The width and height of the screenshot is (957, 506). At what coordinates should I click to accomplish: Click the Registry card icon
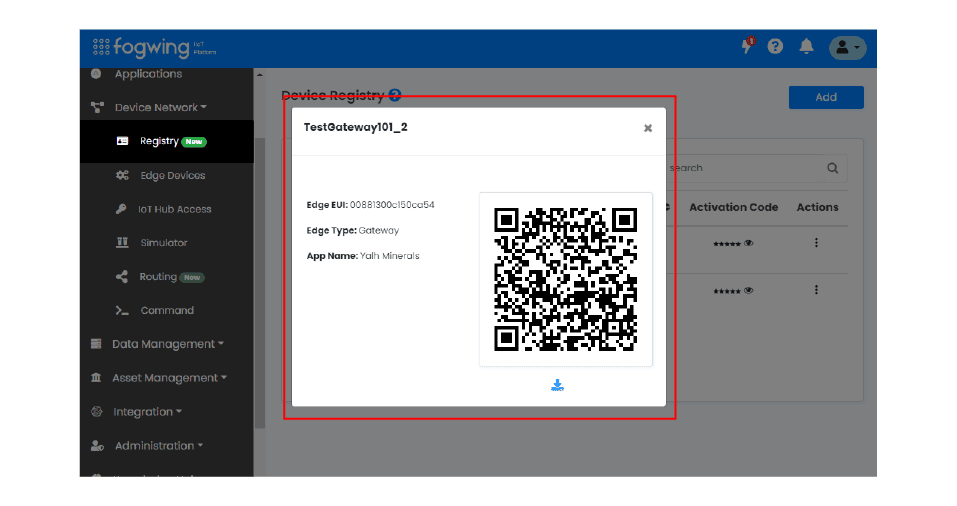click(122, 141)
